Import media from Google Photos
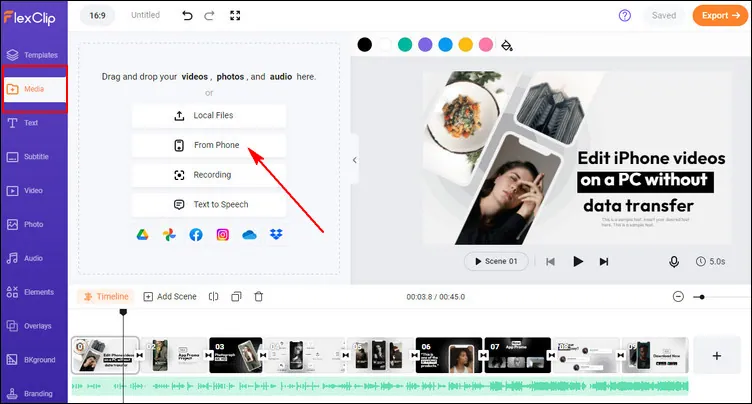The height and width of the screenshot is (404, 752). pyautogui.click(x=169, y=235)
